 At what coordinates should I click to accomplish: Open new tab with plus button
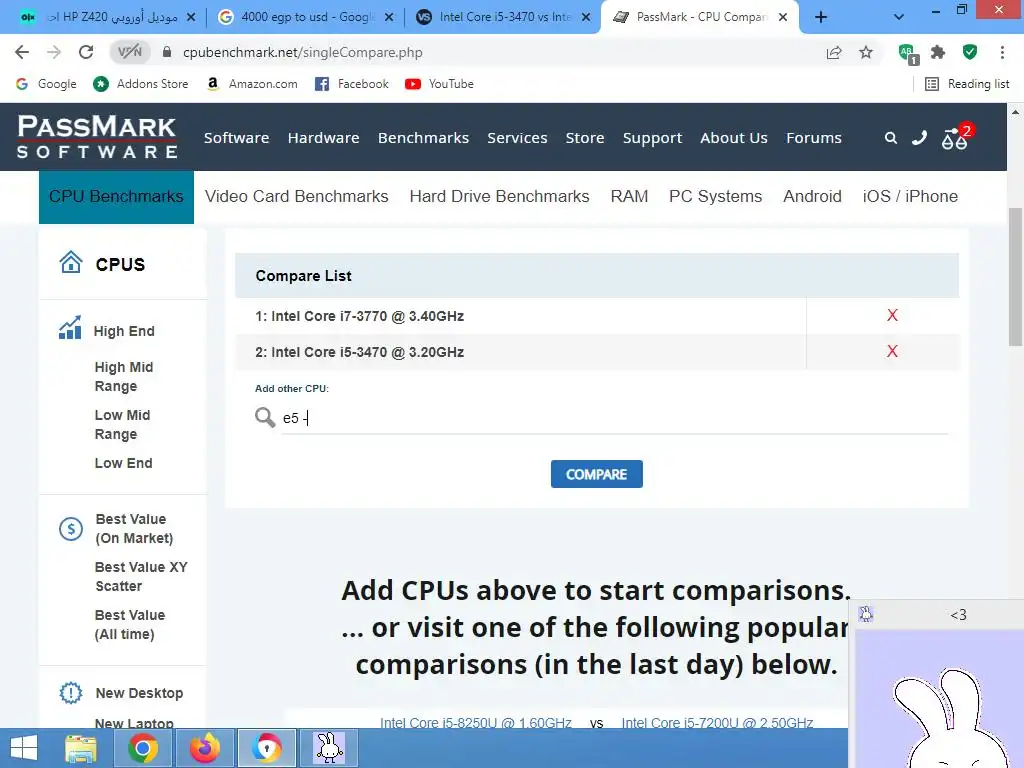point(821,17)
